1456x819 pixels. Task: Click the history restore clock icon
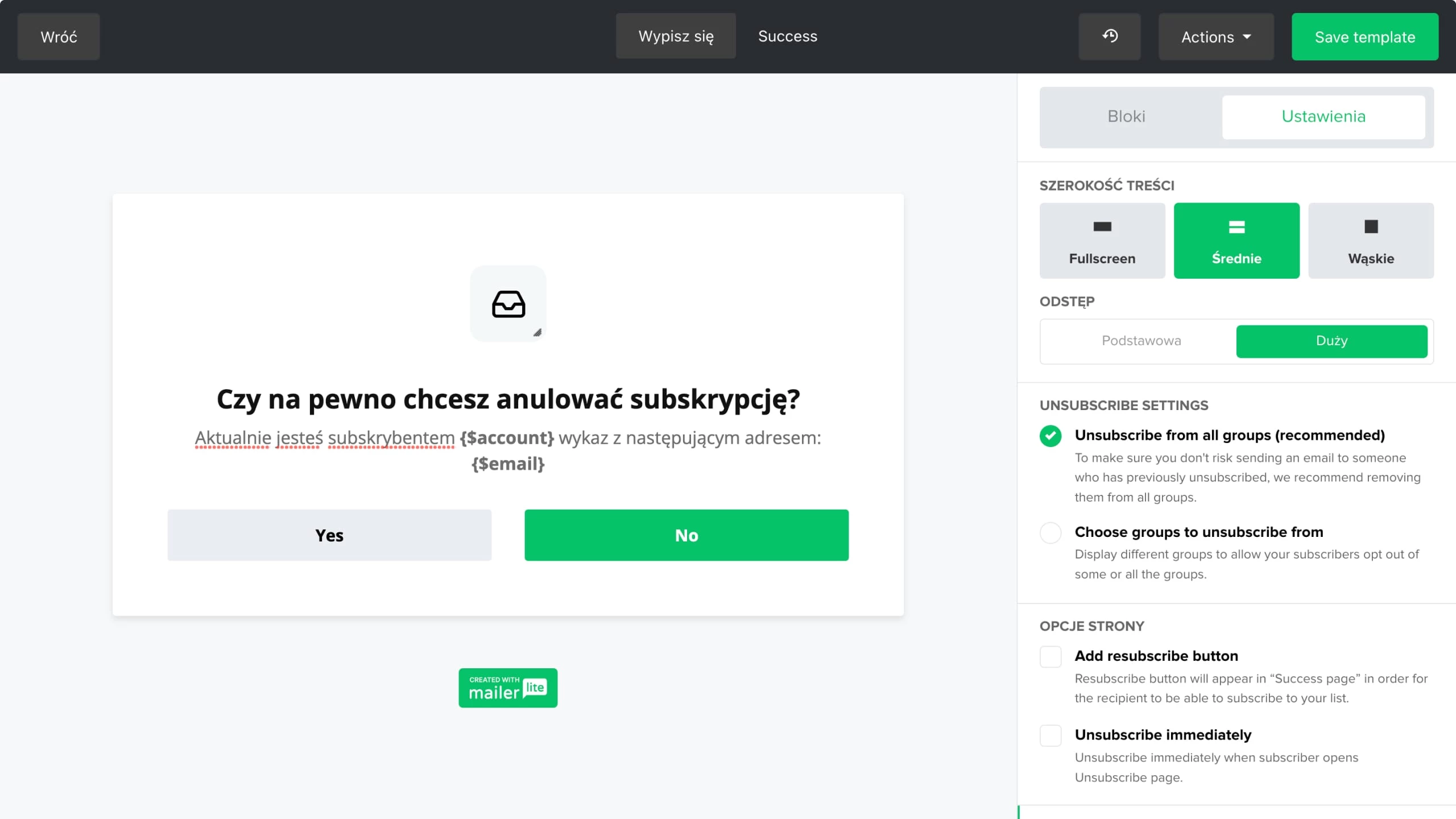click(1109, 36)
